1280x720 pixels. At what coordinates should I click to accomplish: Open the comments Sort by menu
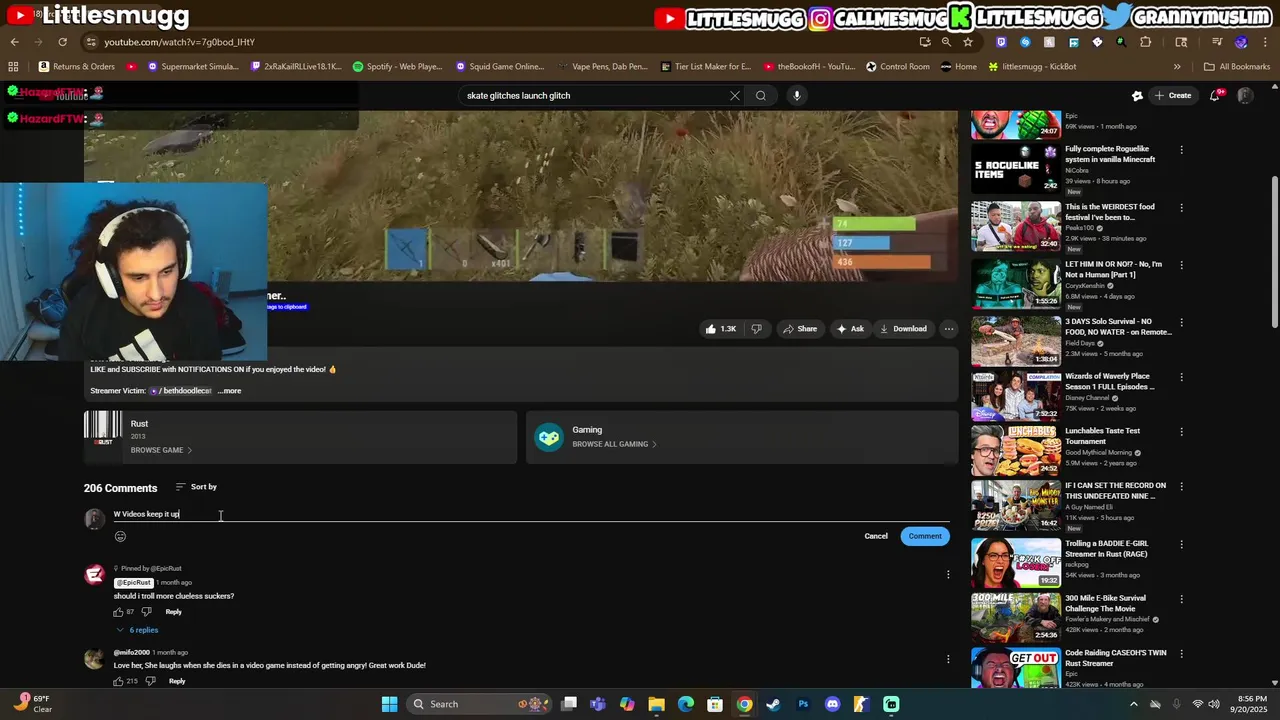(196, 487)
